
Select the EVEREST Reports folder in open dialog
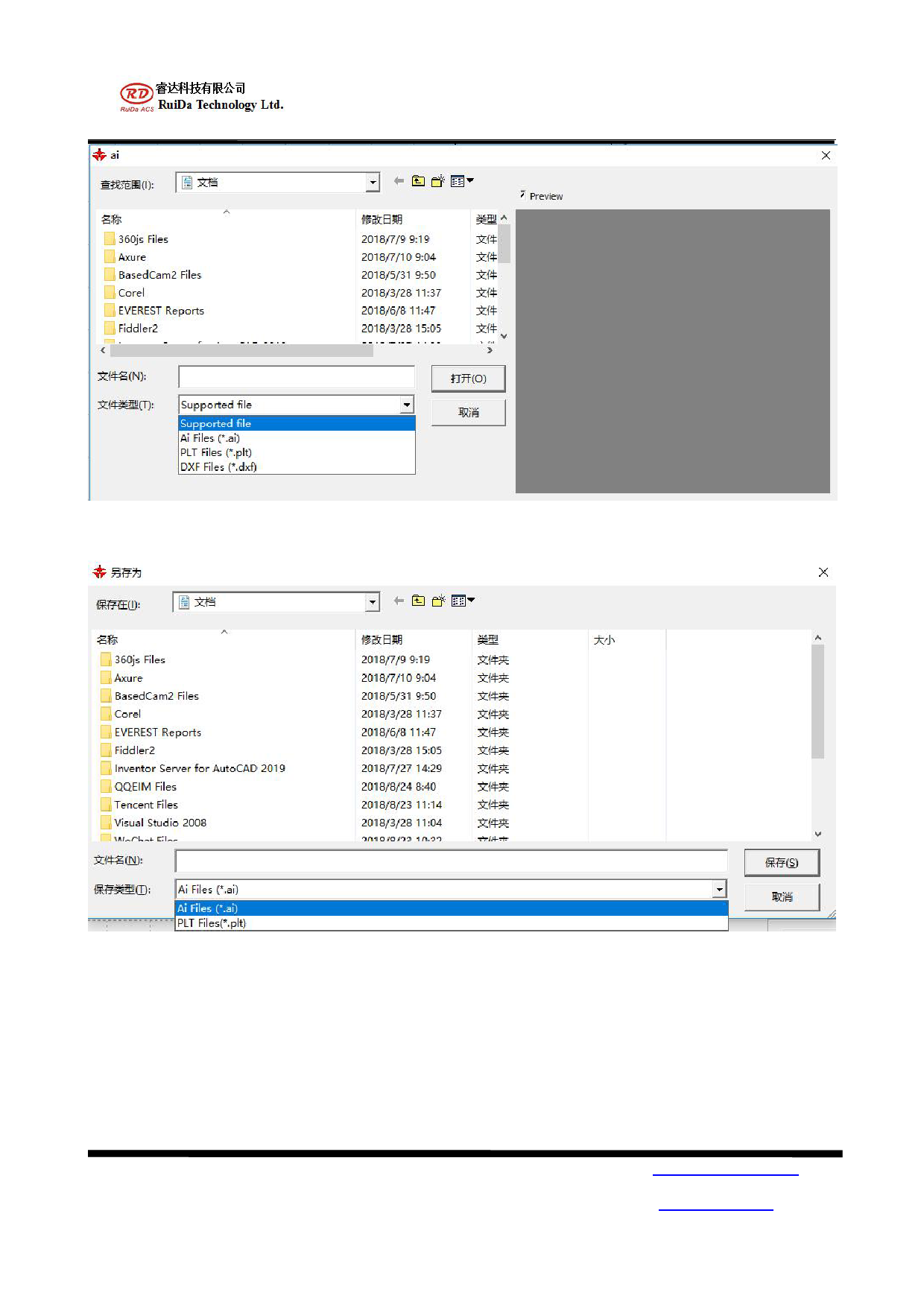pos(161,311)
